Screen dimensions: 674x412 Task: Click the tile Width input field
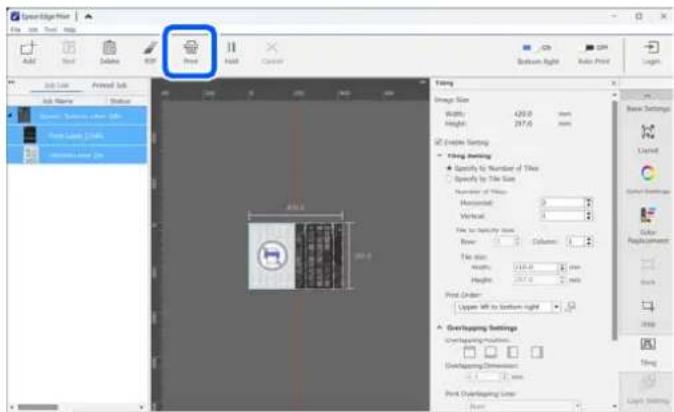[536, 267]
